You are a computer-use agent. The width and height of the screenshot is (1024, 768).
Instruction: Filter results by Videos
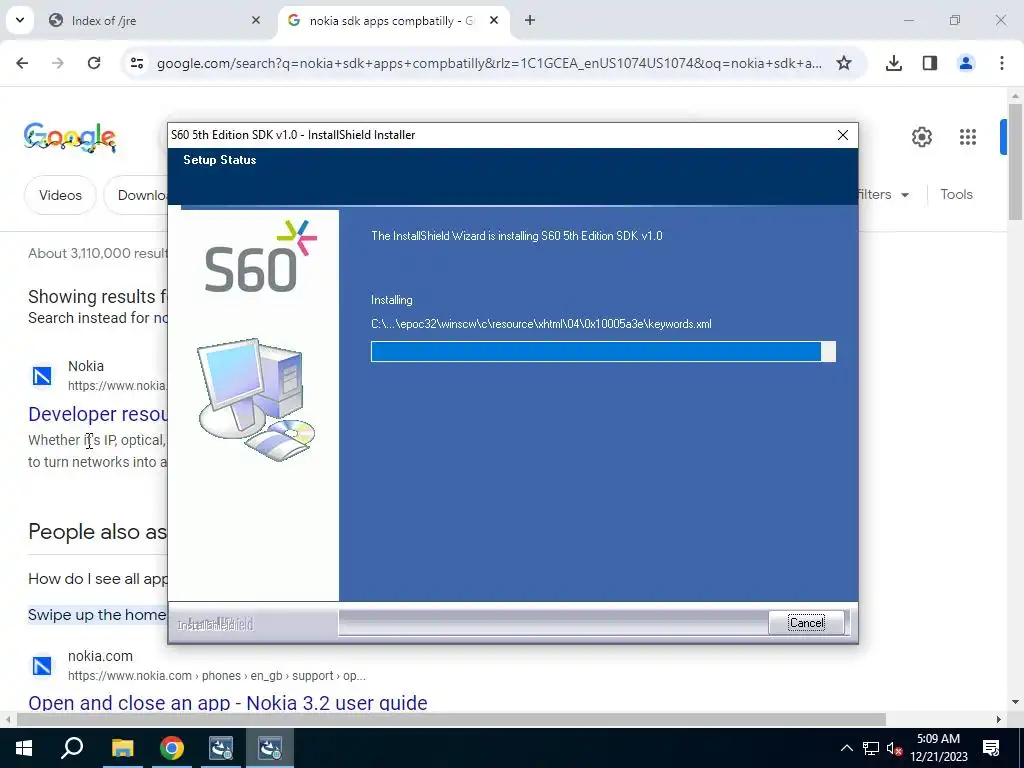pos(60,195)
